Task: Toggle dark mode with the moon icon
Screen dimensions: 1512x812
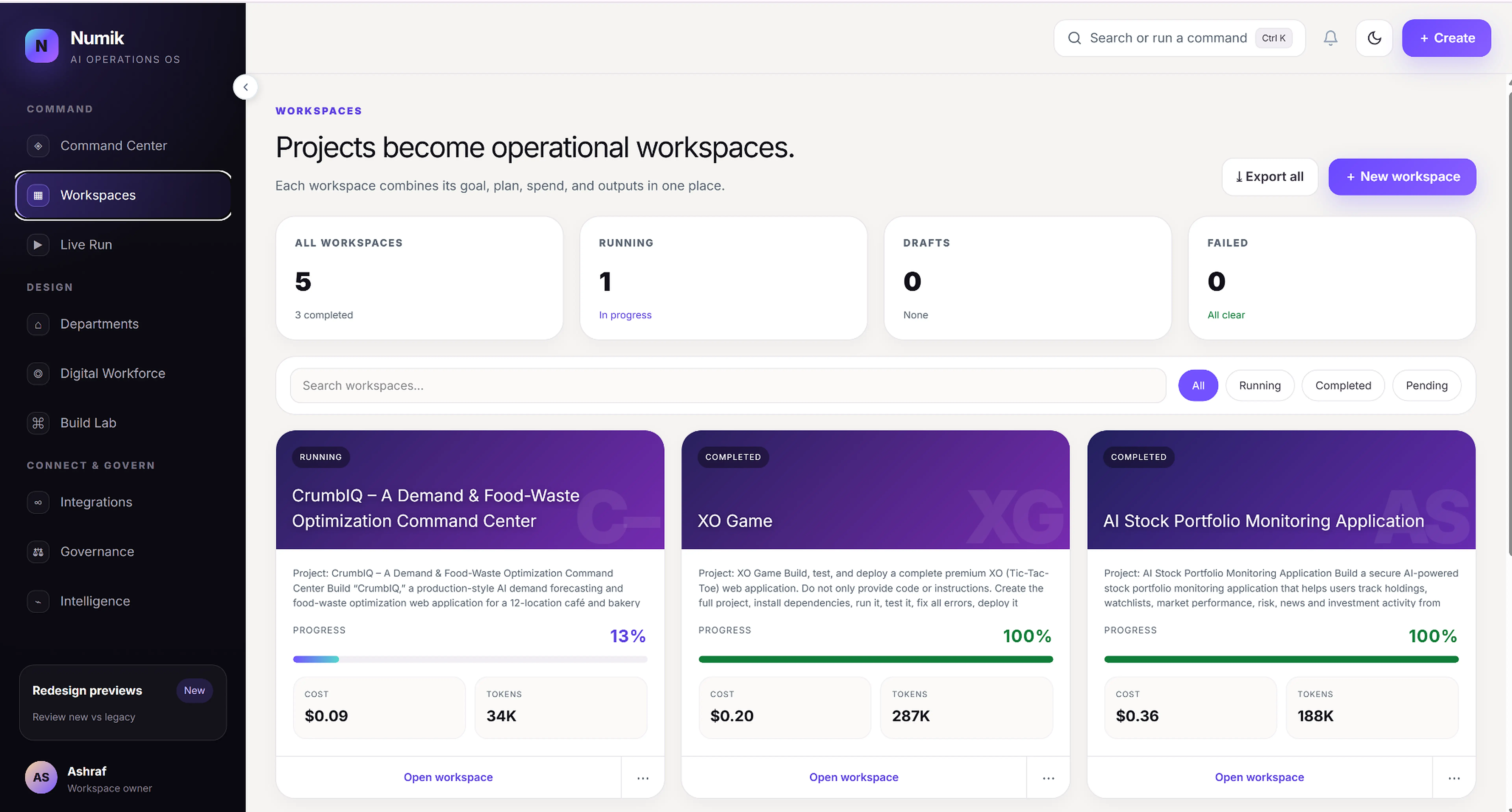Action: pyautogui.click(x=1374, y=38)
